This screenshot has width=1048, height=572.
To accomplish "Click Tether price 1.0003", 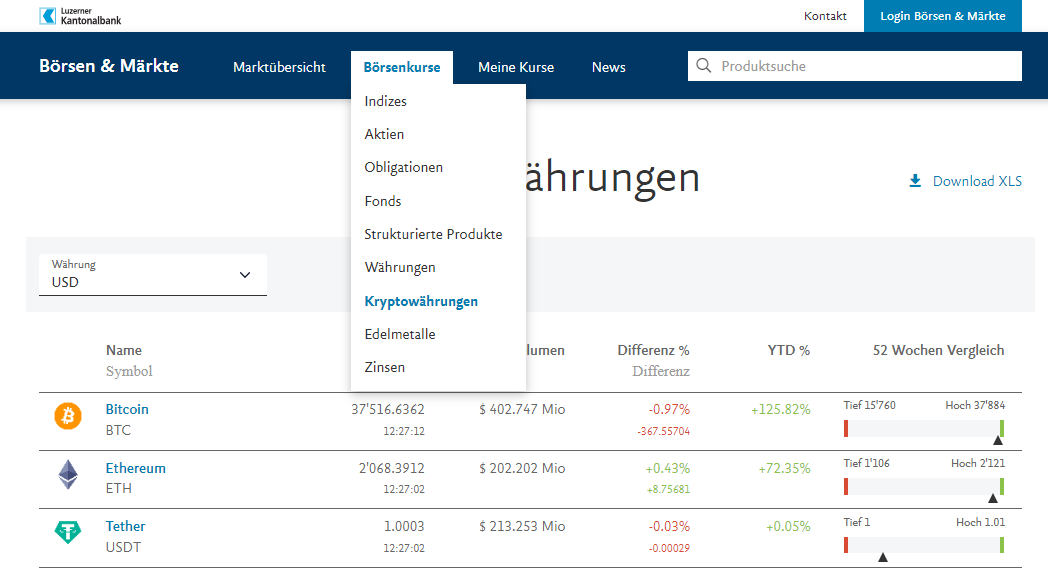I will click(404, 526).
